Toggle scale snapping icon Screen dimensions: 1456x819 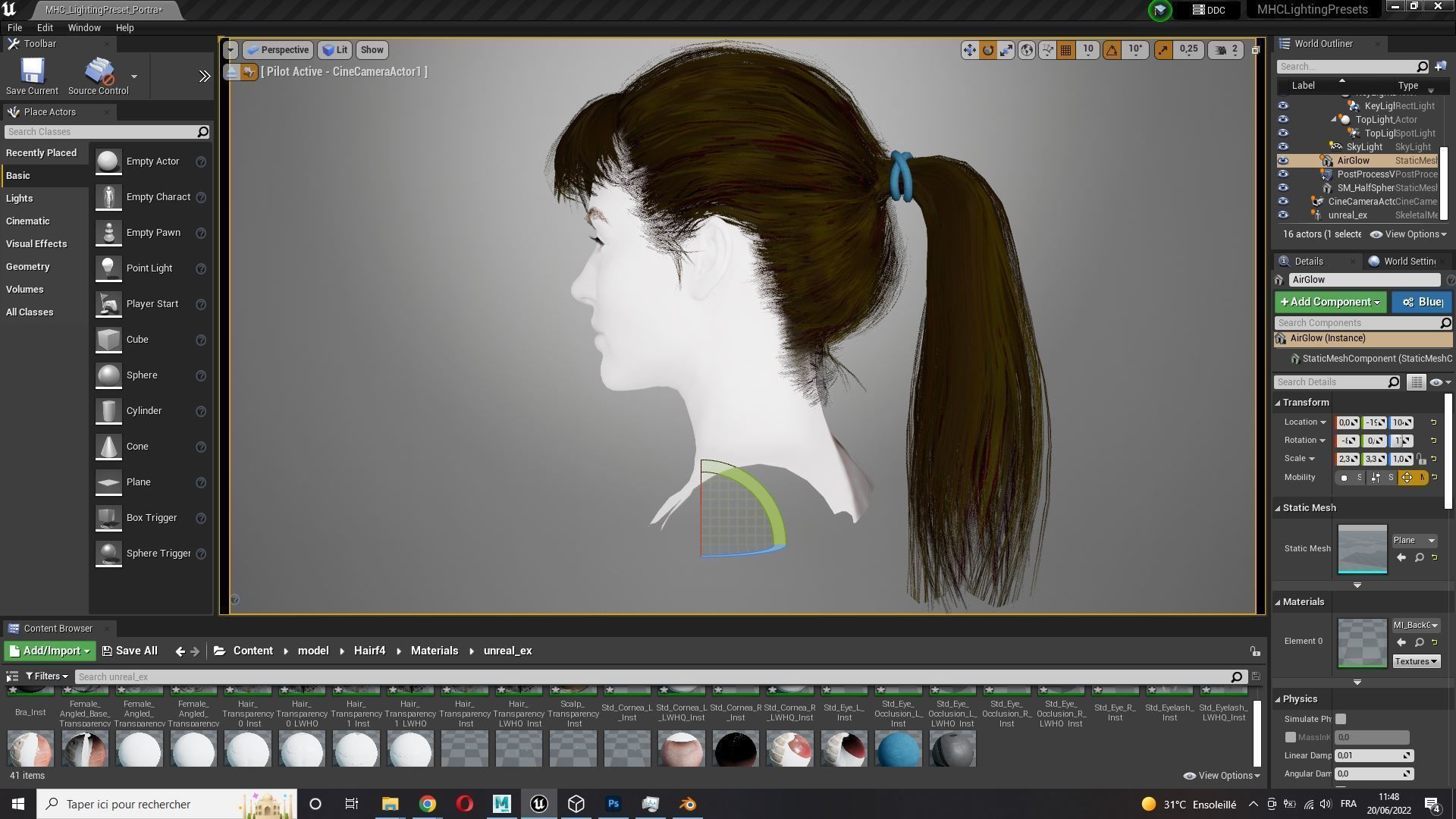pos(1163,50)
